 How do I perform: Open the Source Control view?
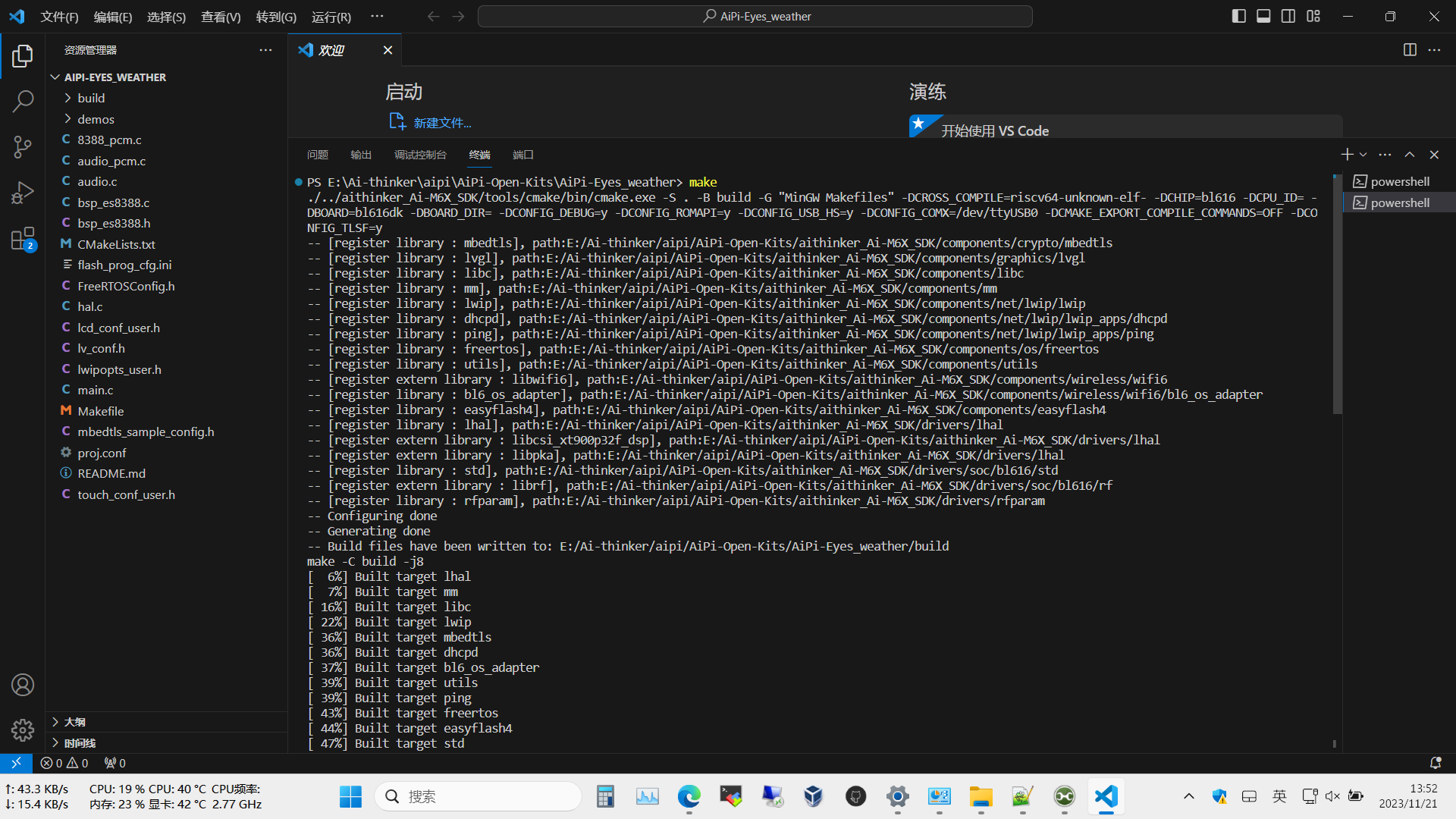click(x=23, y=146)
